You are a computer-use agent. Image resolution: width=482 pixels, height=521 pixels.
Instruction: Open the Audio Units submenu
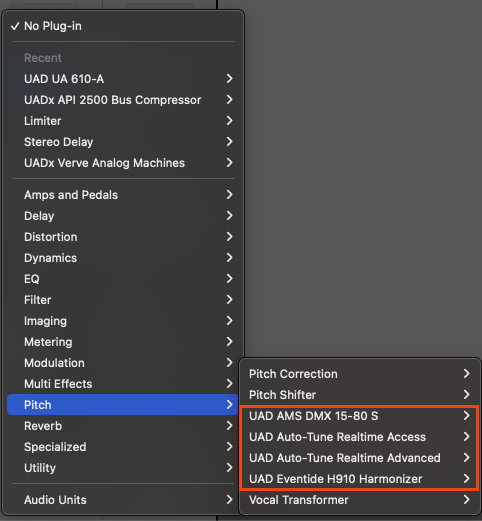click(122, 500)
